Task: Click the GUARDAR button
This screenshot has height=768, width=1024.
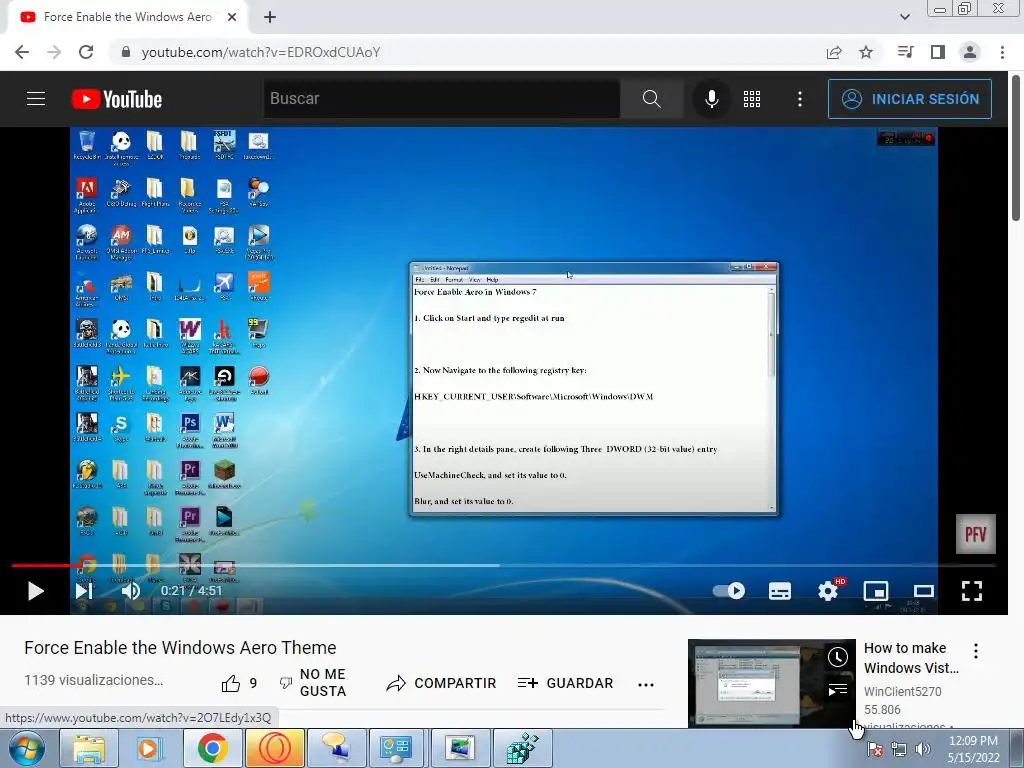Action: [566, 683]
